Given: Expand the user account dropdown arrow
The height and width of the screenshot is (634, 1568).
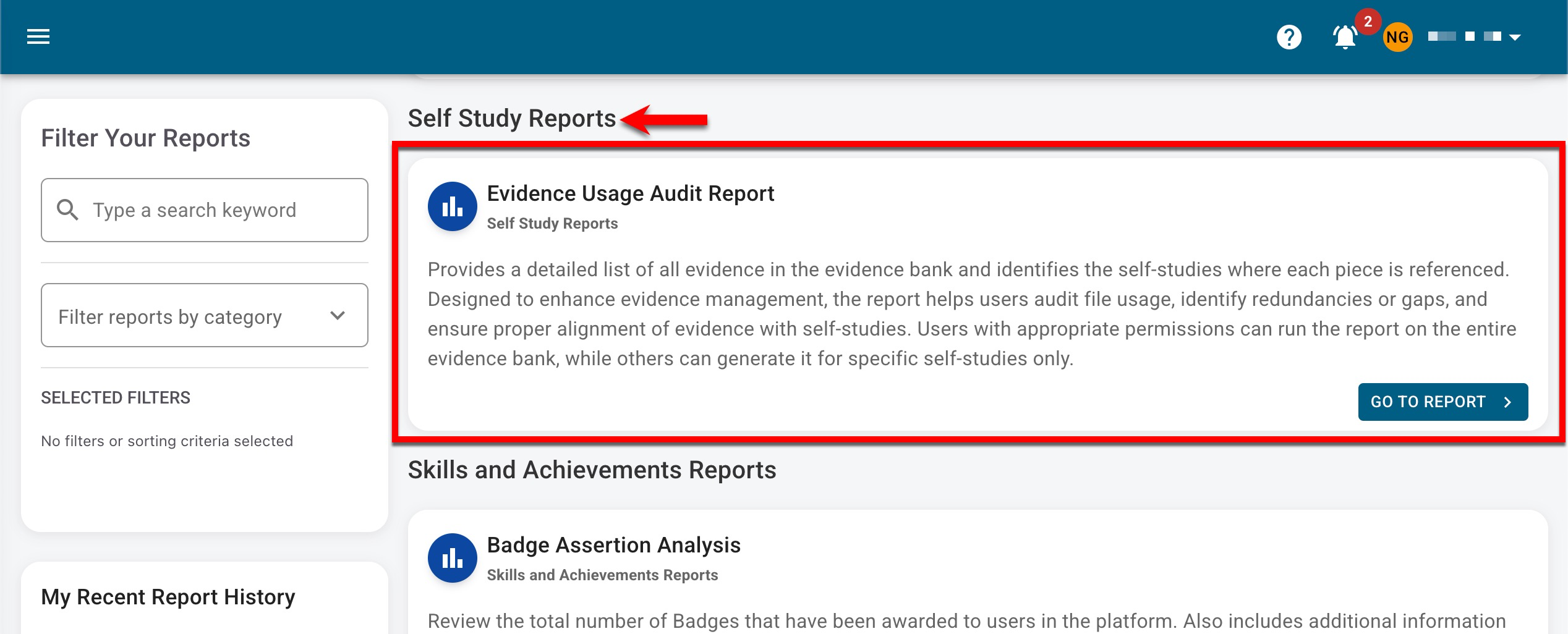Looking at the screenshot, I should tap(1515, 38).
